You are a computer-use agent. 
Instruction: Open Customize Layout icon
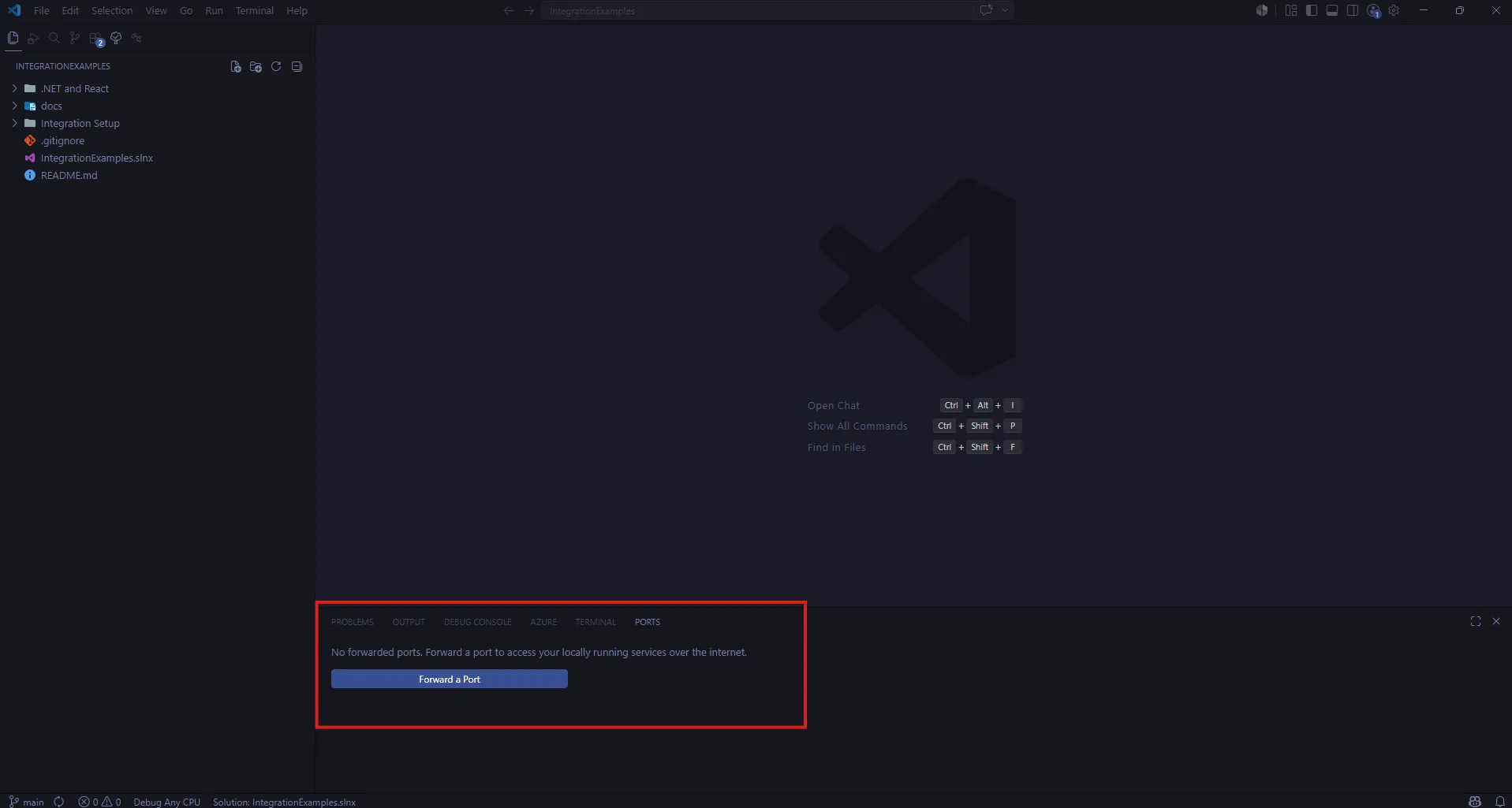1291,10
